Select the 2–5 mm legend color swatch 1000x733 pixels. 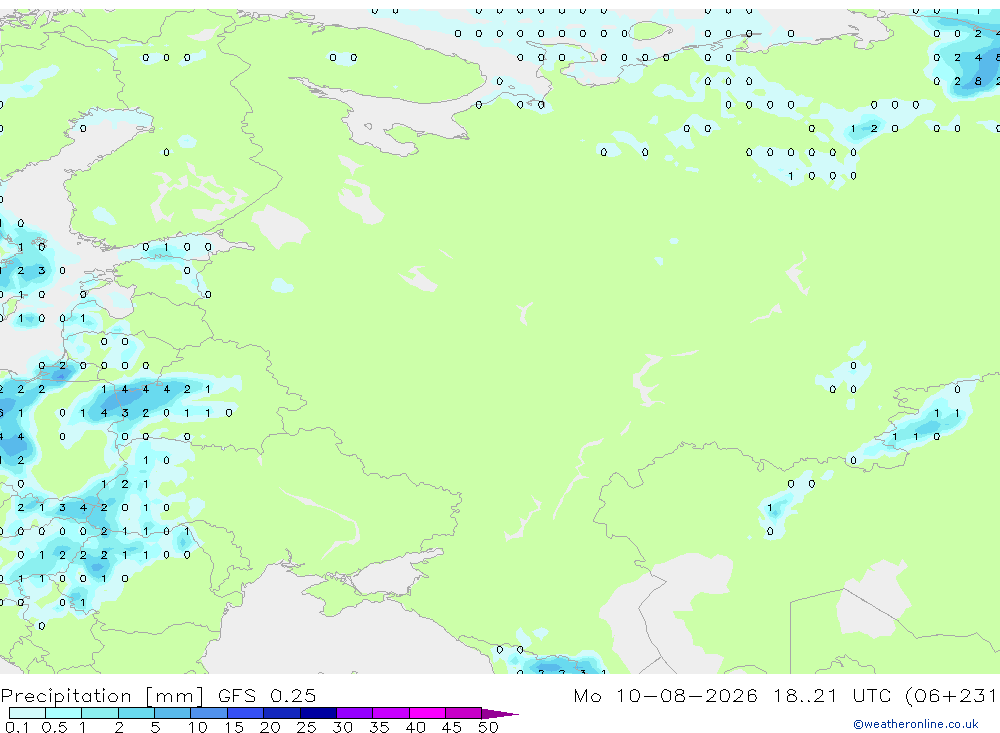tap(136, 713)
